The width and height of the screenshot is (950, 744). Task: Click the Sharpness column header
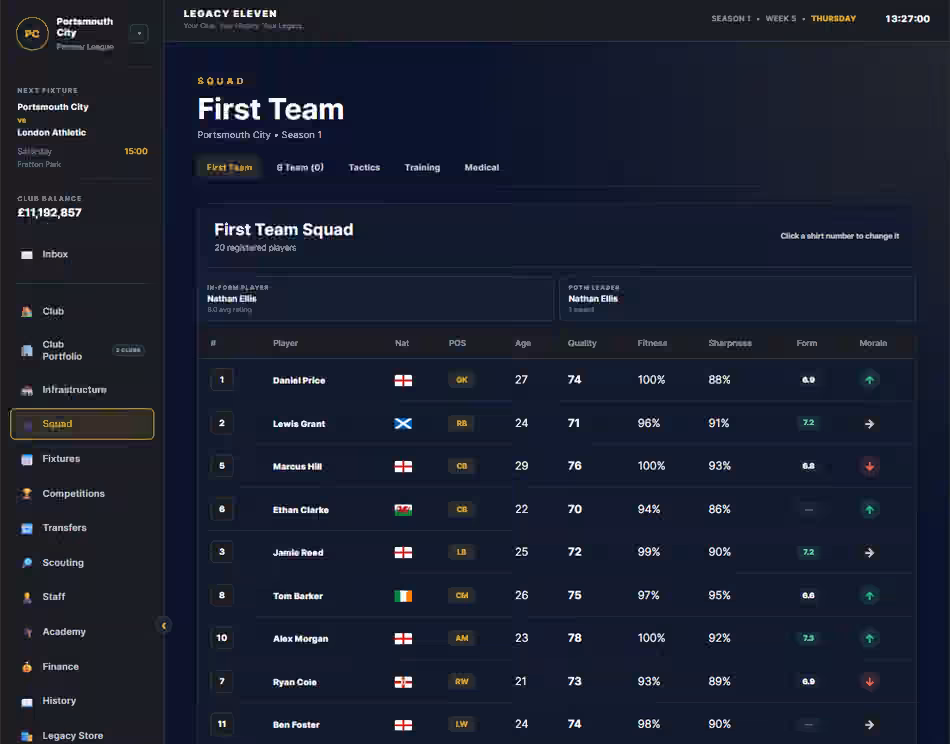tap(729, 343)
